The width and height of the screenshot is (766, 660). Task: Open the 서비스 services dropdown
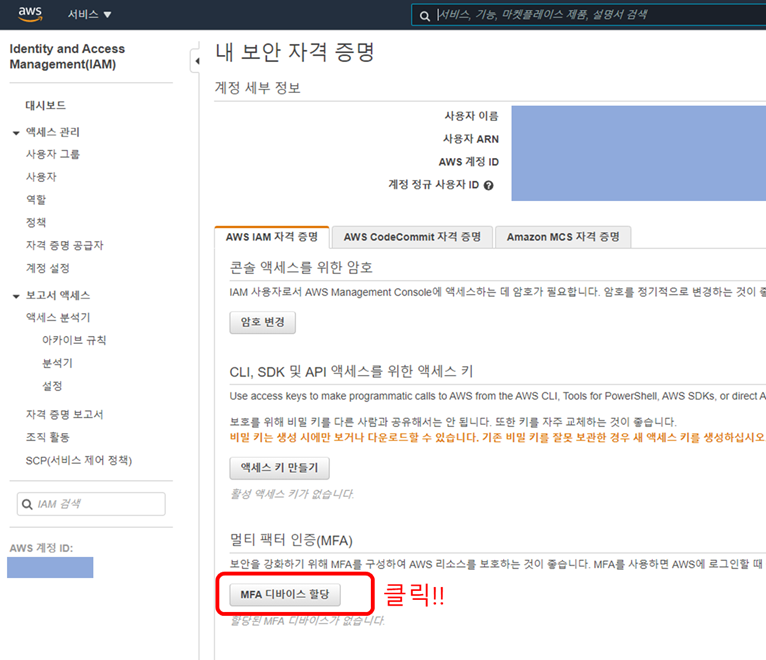coord(89,15)
